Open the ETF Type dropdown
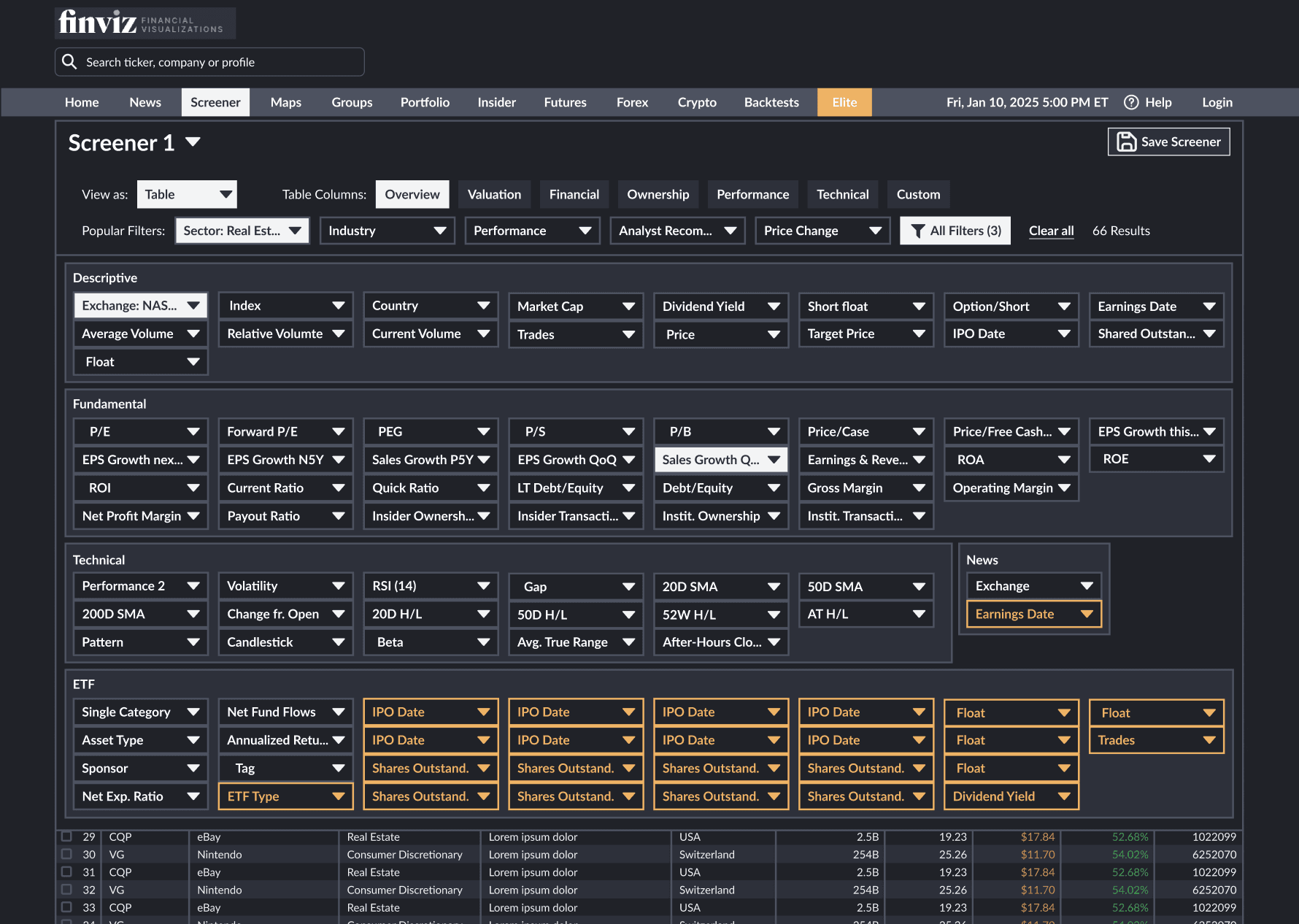 [285, 796]
